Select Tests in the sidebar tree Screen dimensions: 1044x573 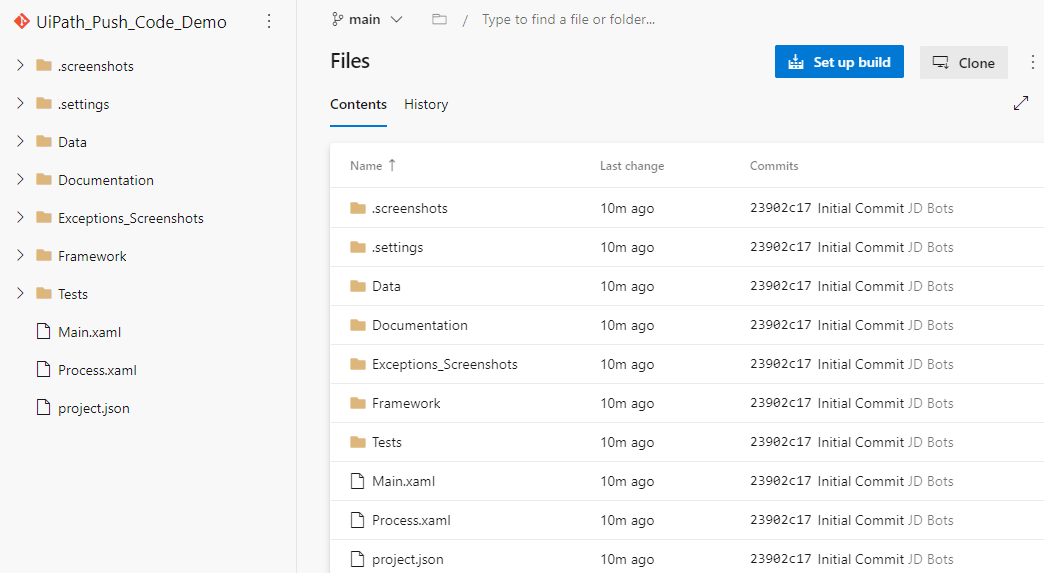[x=73, y=294]
